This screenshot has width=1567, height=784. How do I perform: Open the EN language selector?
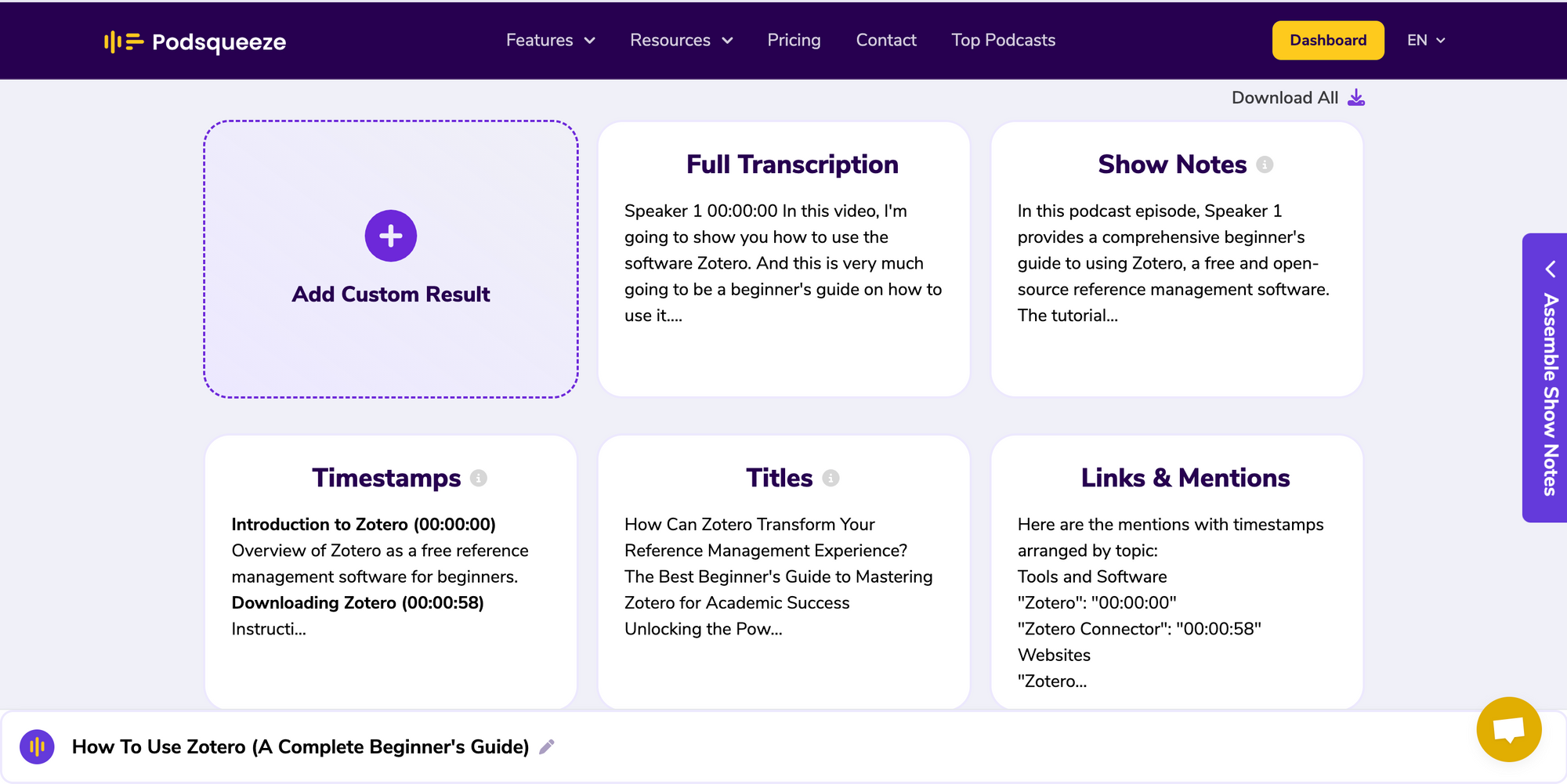click(1426, 41)
